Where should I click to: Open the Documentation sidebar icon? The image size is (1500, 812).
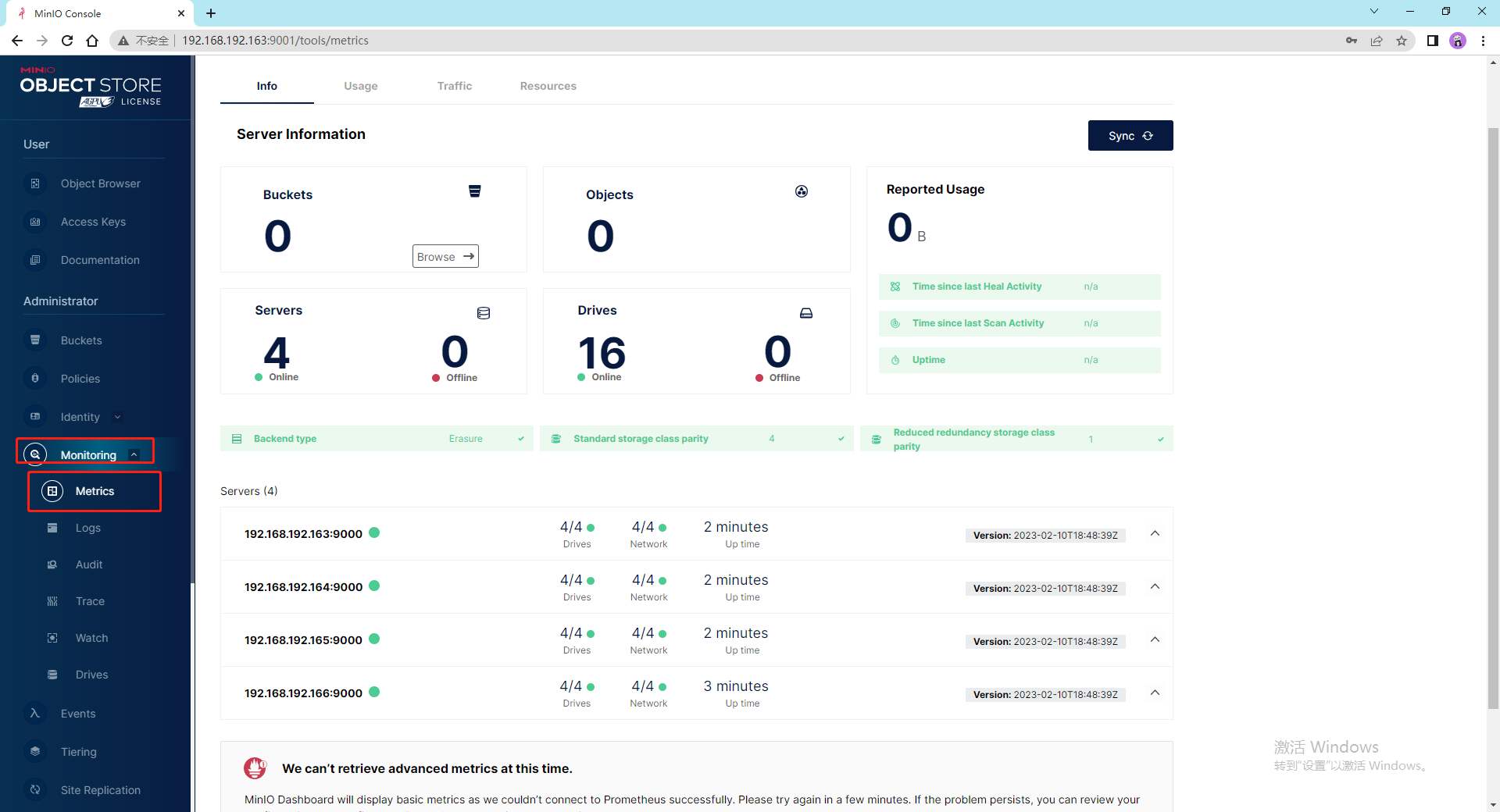(x=35, y=260)
